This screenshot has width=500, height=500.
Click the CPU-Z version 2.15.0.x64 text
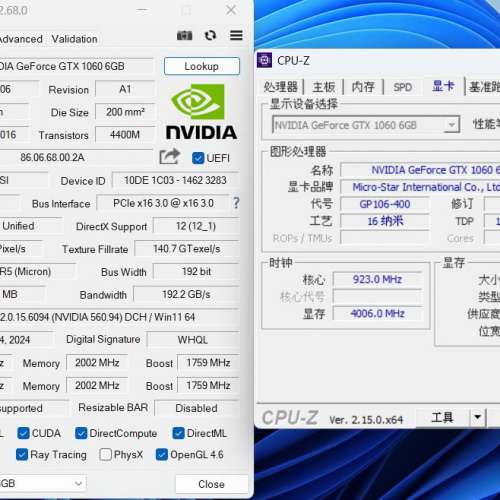click(x=366, y=420)
